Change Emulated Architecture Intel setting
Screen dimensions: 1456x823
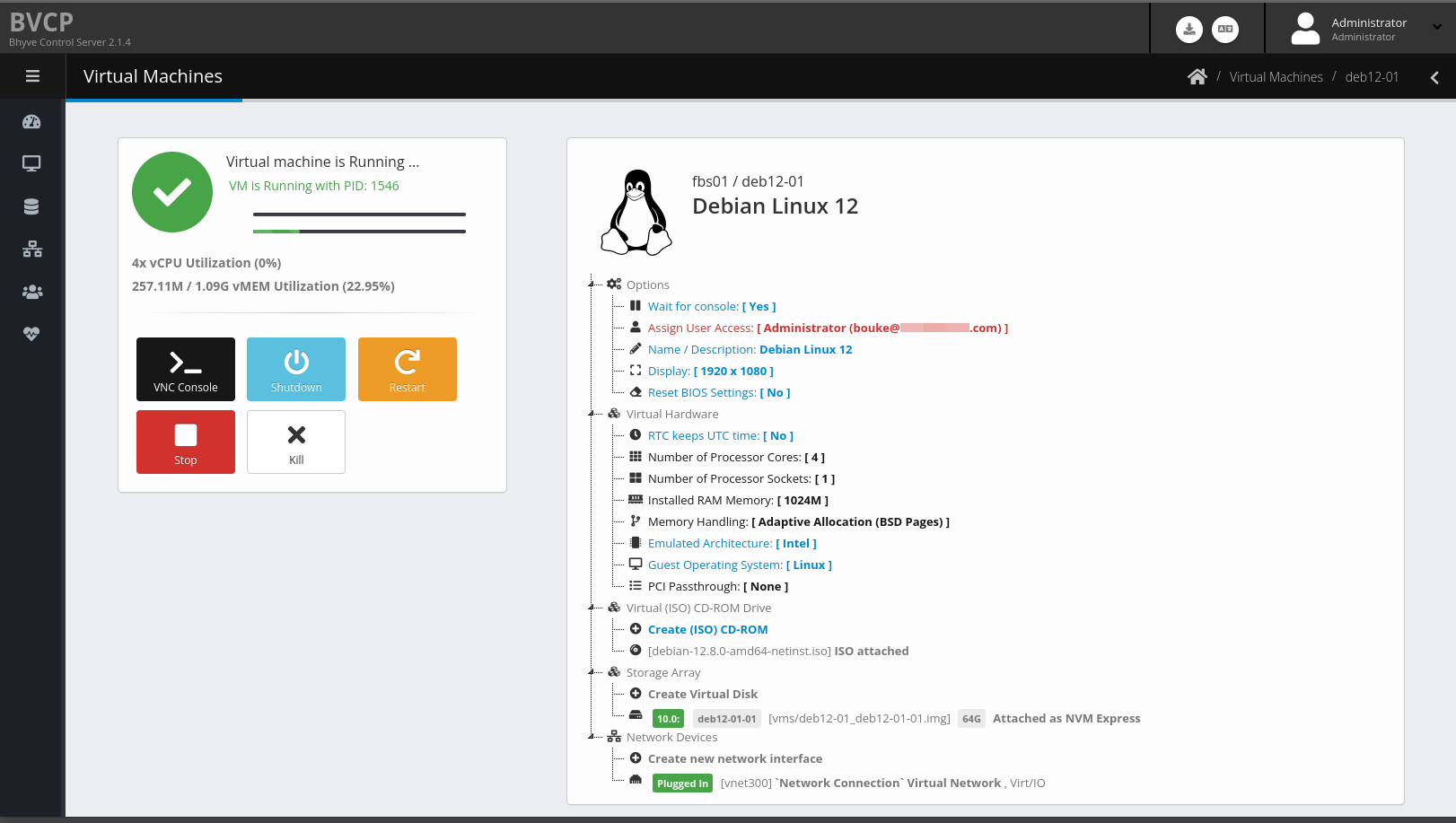732,543
